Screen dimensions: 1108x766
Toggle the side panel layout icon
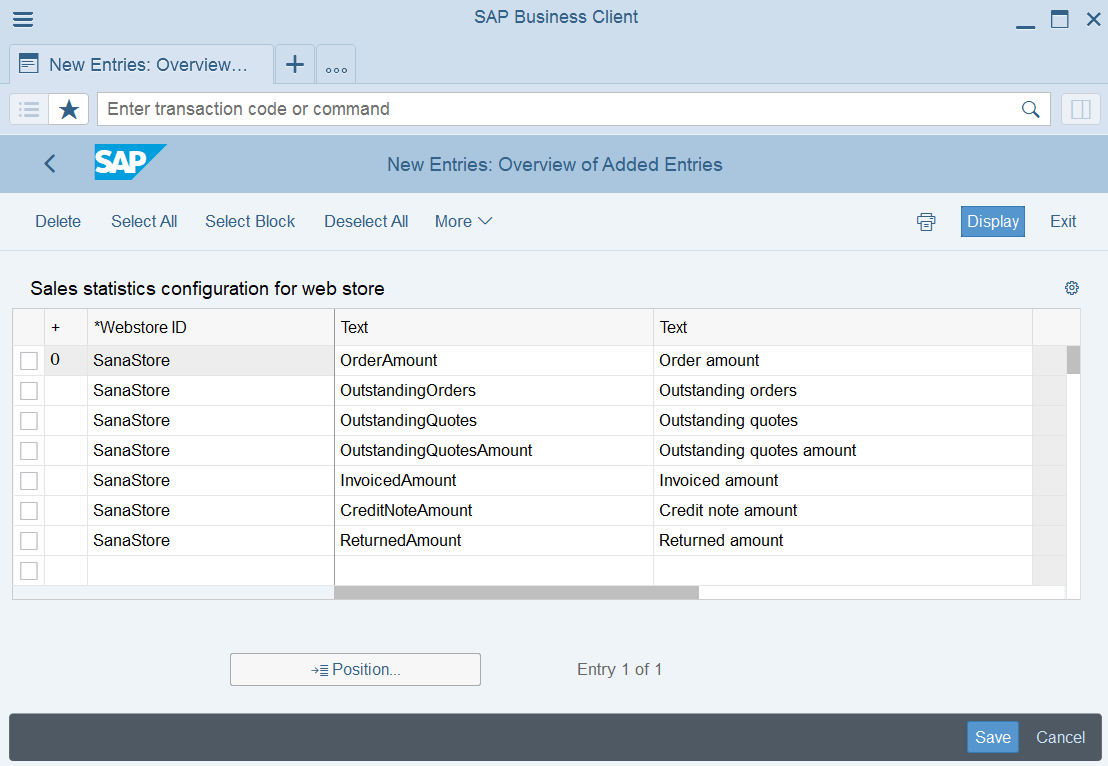tap(1080, 109)
